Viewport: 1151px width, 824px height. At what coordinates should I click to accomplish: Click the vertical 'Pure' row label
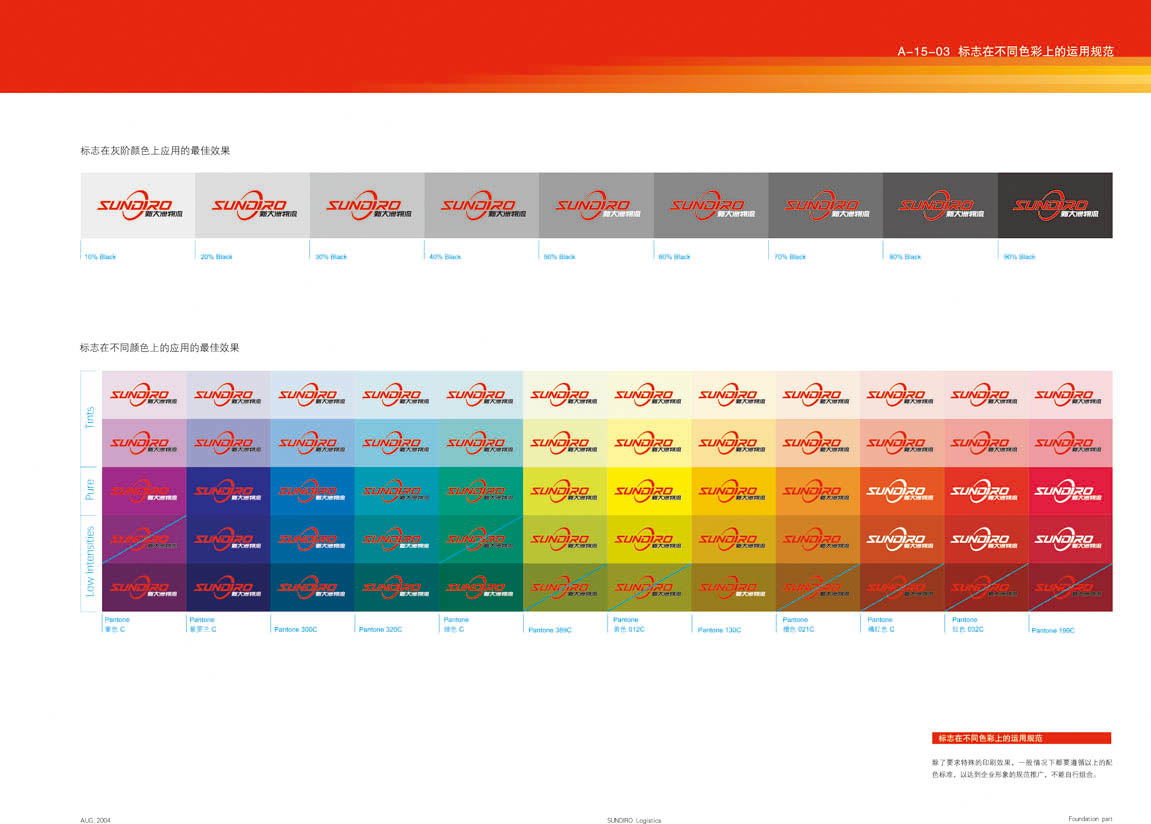pos(90,489)
